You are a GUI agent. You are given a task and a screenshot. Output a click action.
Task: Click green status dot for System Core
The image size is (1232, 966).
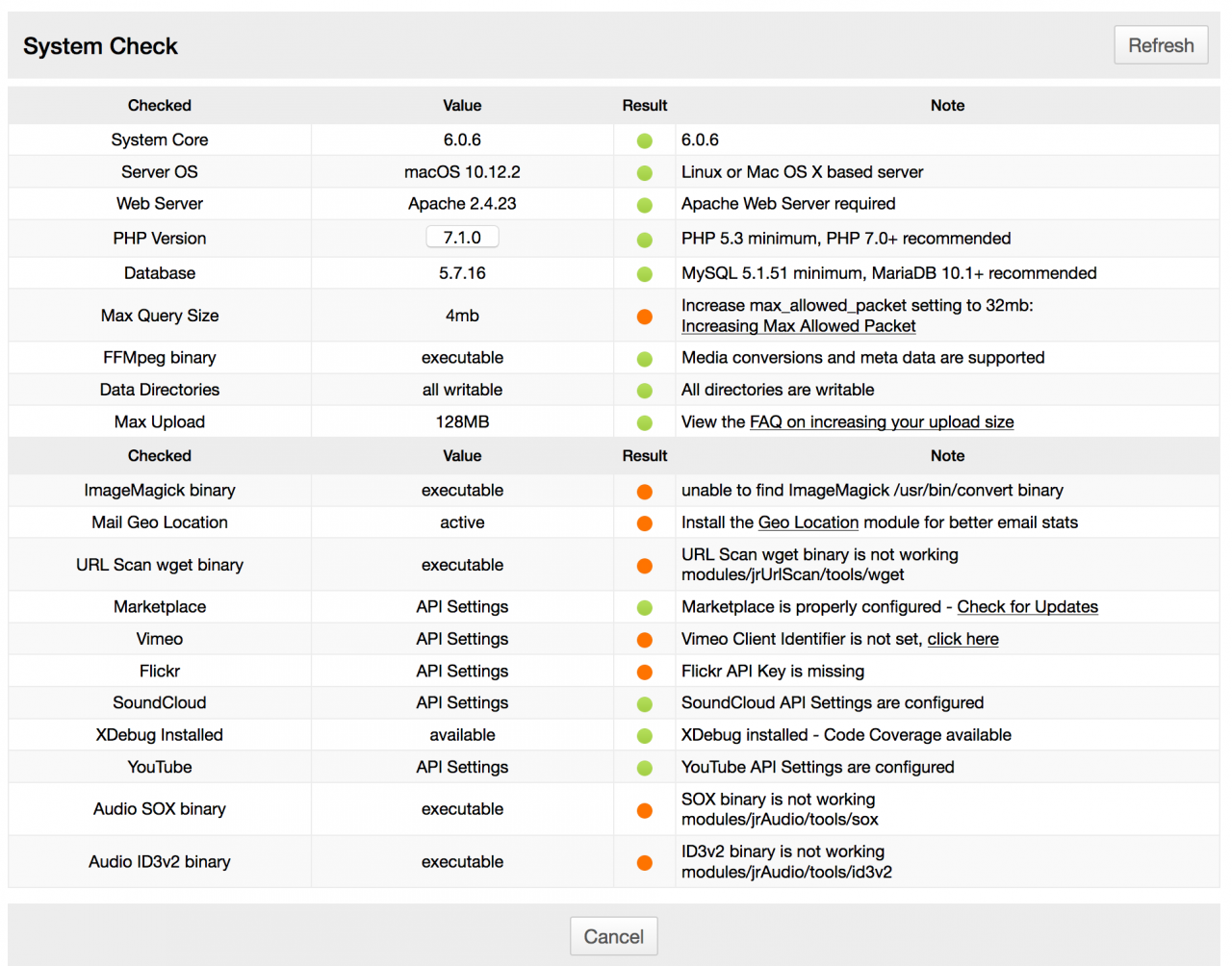[x=645, y=140]
